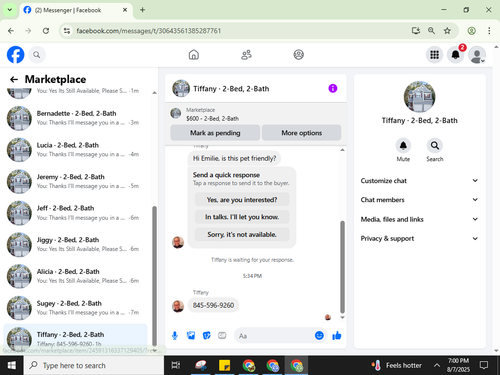Click More options button
This screenshot has height=375, width=500.
tap(301, 133)
